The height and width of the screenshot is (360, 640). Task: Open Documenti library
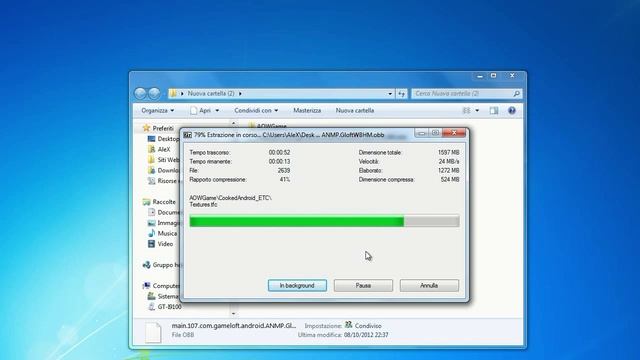pos(169,212)
